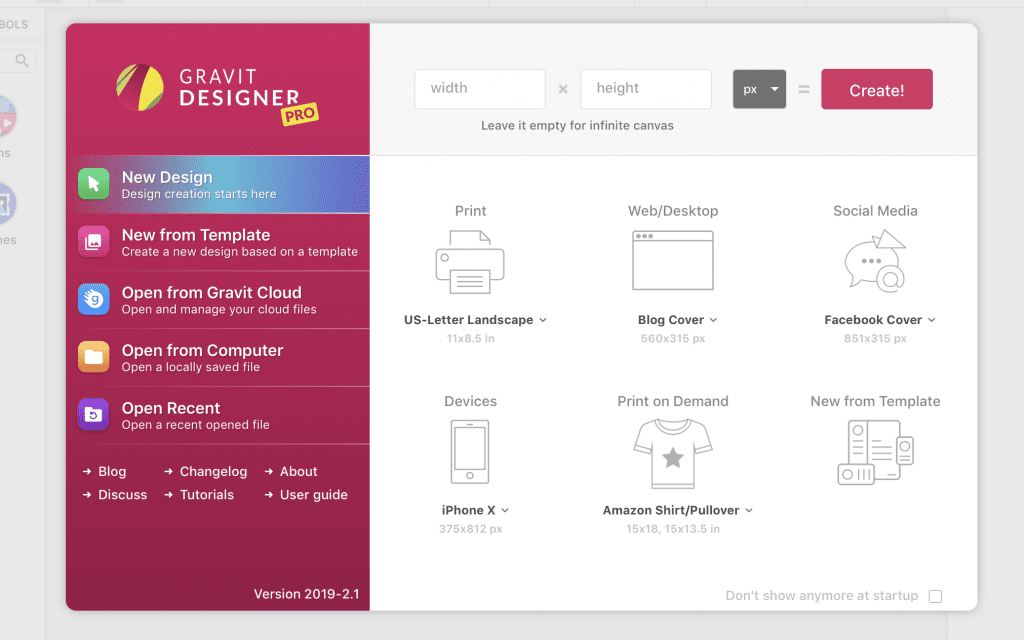Select the iPhone icon under Devices
The width and height of the screenshot is (1024, 640).
point(470,450)
